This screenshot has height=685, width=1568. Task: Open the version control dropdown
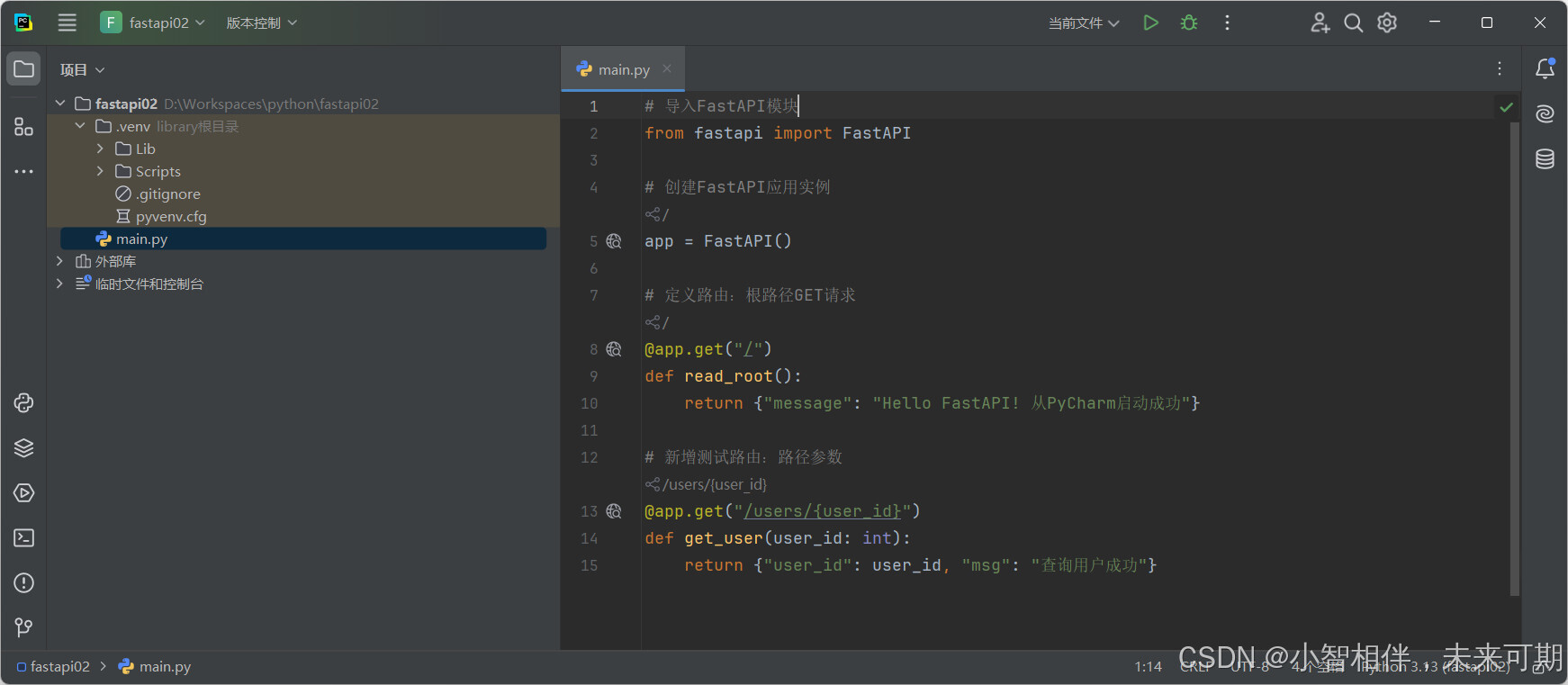tap(261, 23)
